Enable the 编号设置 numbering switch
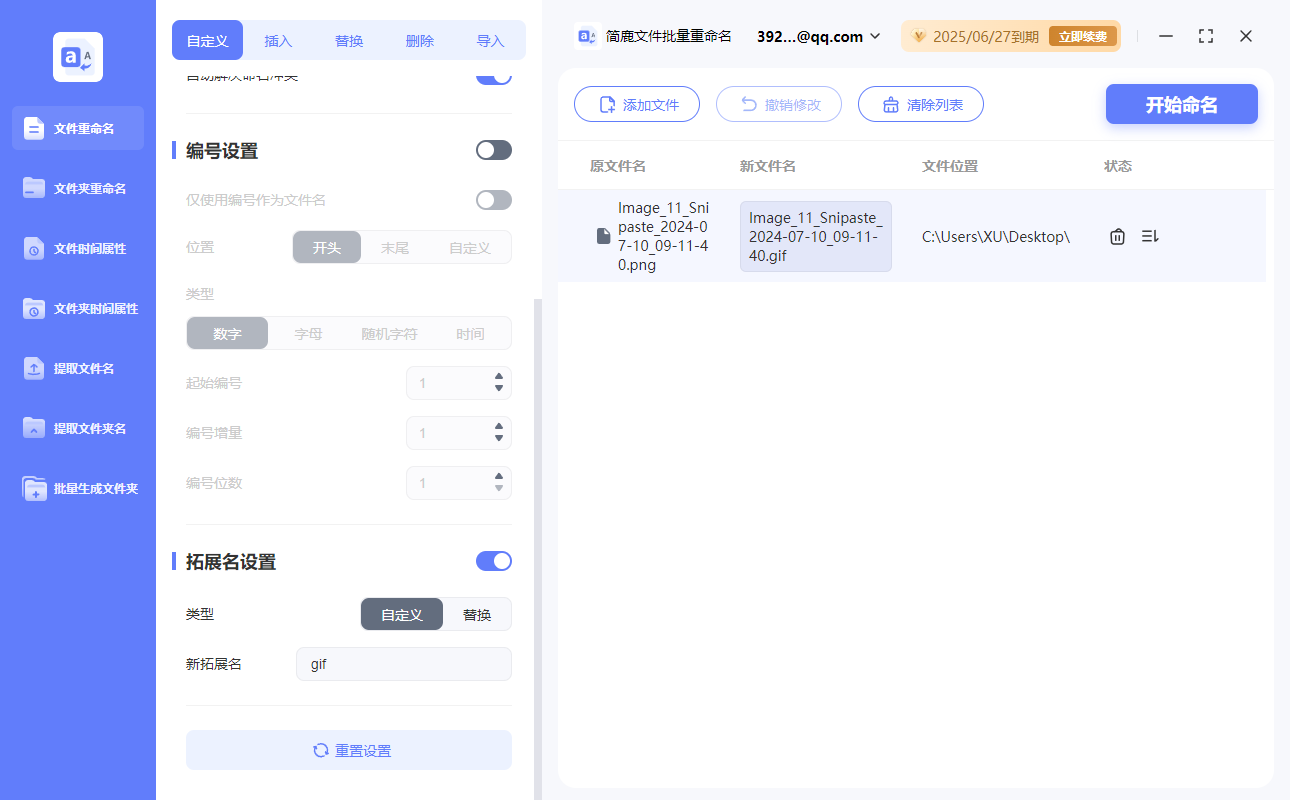This screenshot has height=800, width=1290. coord(493,149)
